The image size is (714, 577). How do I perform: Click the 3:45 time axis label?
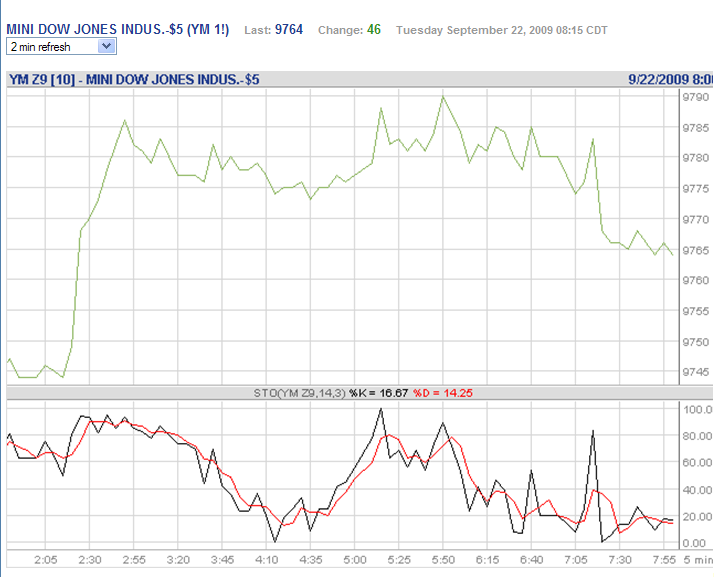point(222,560)
